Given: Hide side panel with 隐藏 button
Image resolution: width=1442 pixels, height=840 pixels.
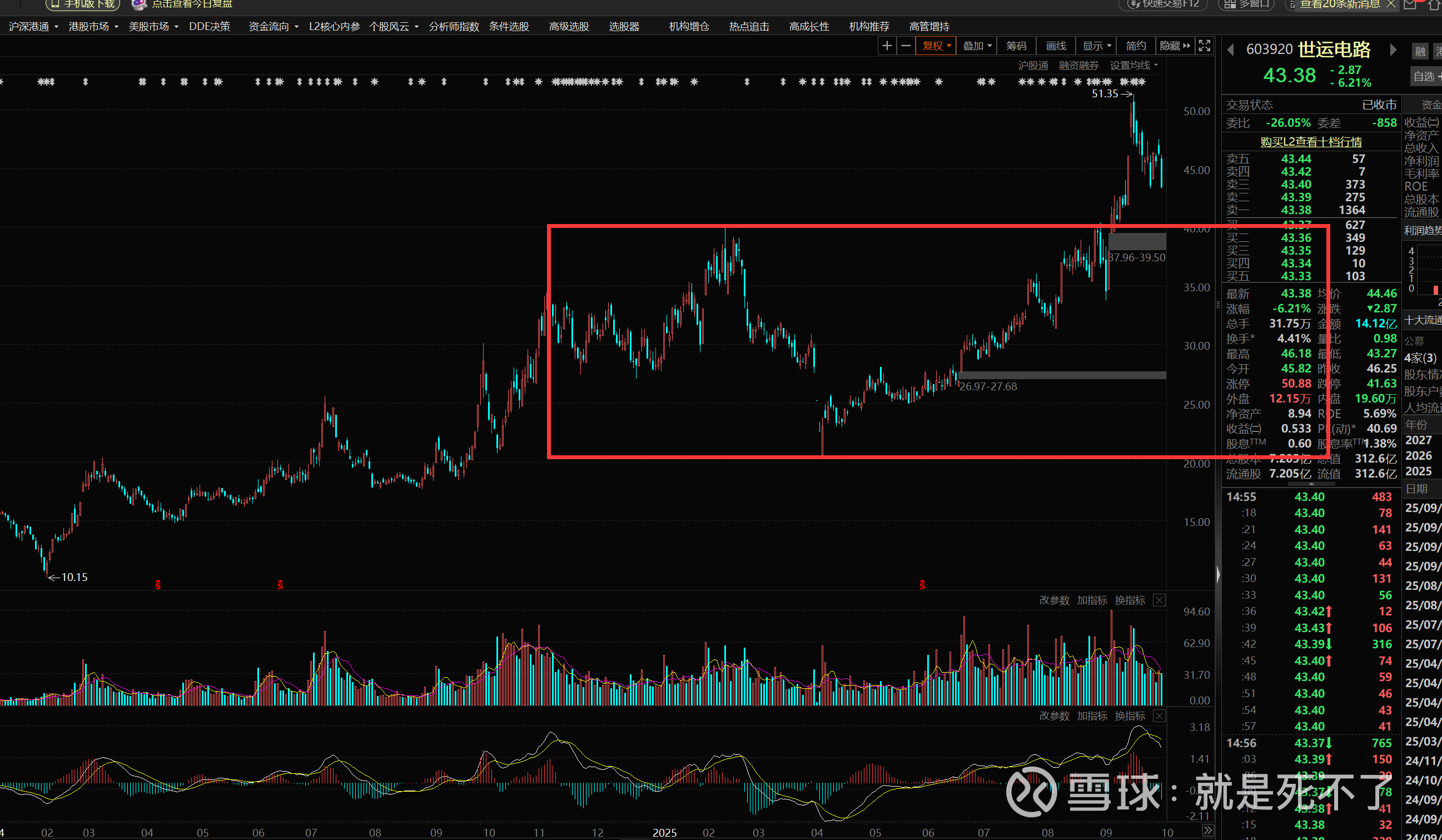Looking at the screenshot, I should 1175,46.
